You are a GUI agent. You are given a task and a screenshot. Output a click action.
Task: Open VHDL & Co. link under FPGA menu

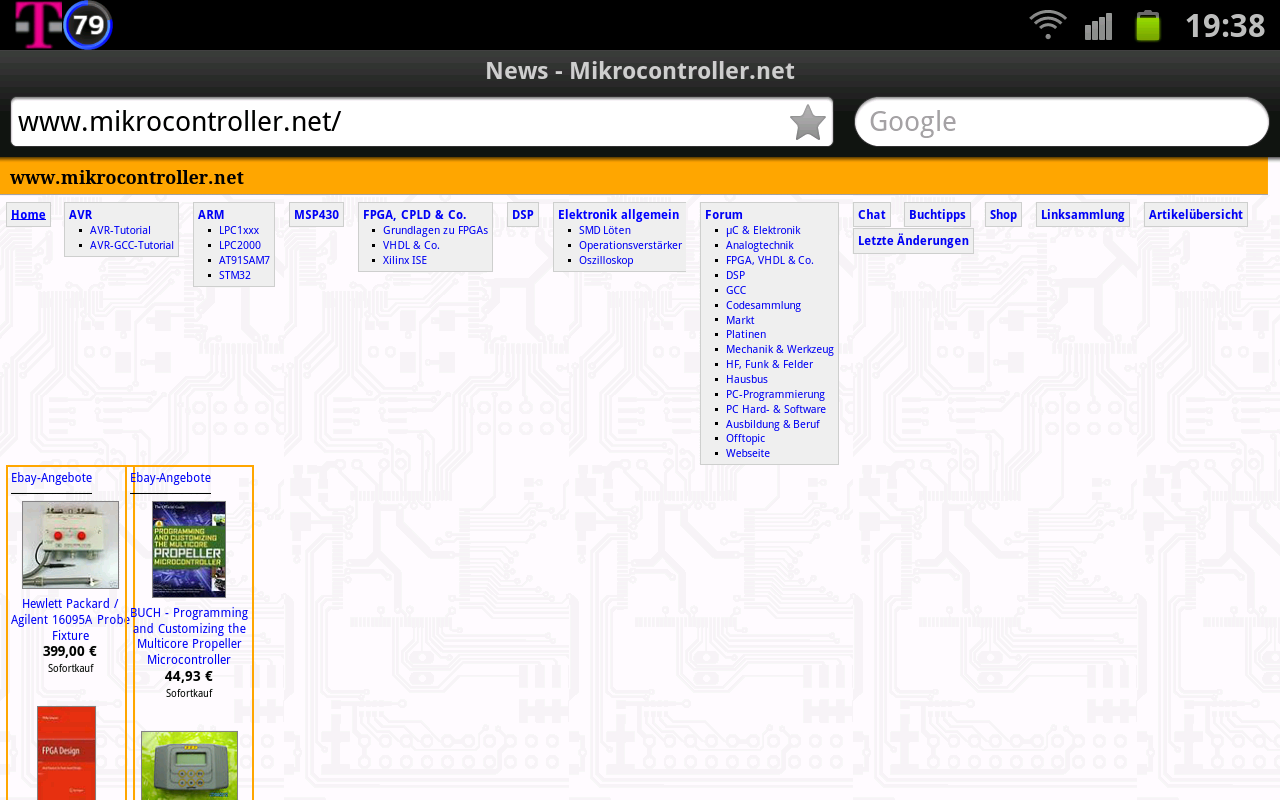411,245
